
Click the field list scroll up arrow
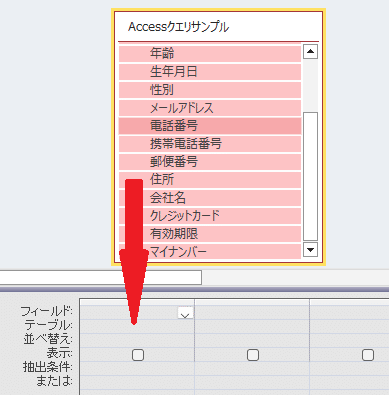[x=310, y=52]
